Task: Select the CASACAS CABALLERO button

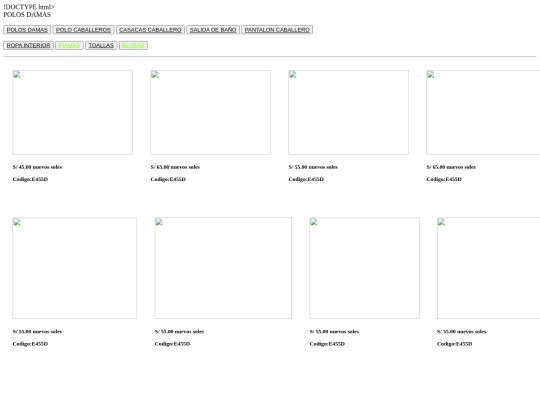Action: coord(150,30)
